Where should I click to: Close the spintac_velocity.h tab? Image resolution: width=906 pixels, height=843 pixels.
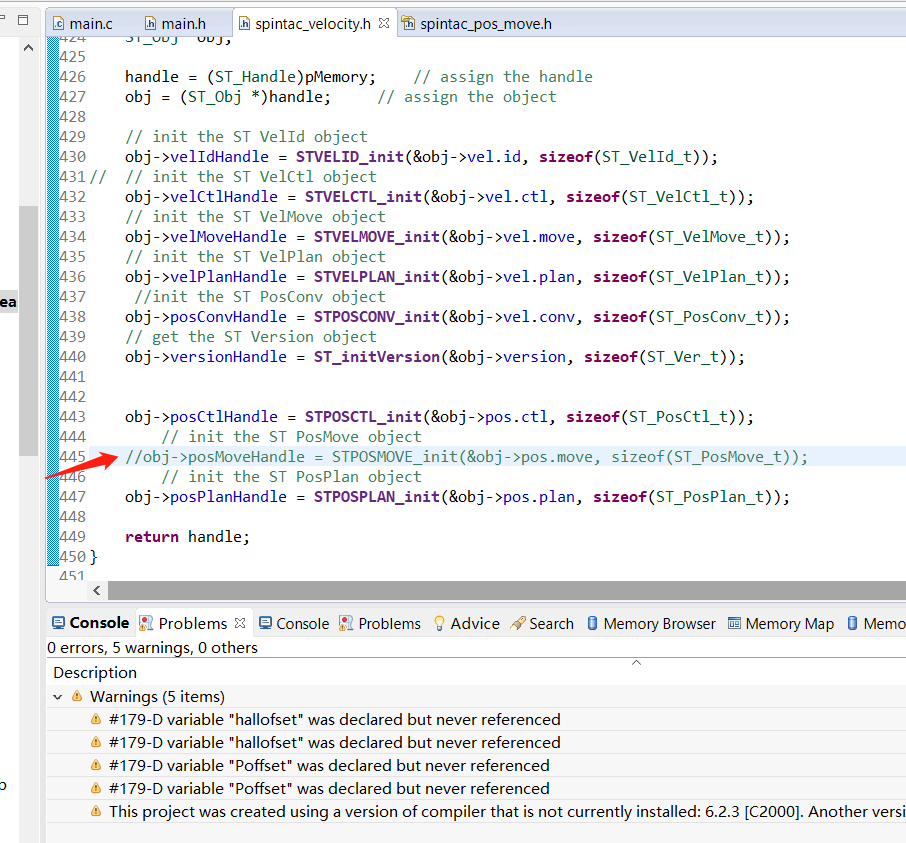coord(384,23)
